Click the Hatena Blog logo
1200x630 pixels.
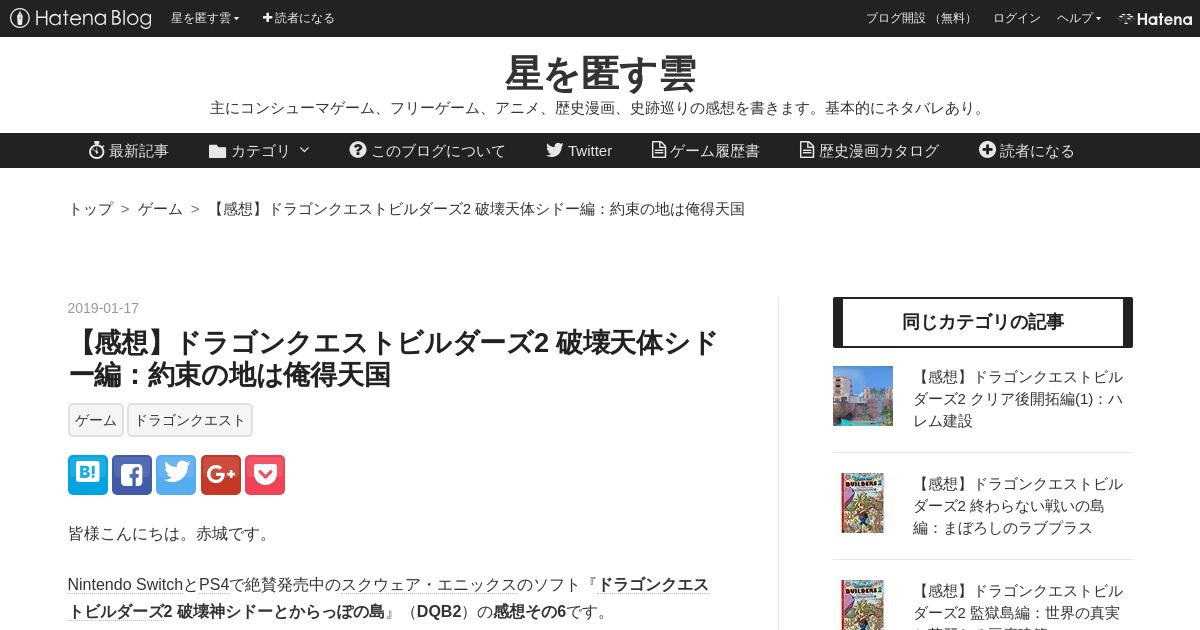(x=81, y=18)
